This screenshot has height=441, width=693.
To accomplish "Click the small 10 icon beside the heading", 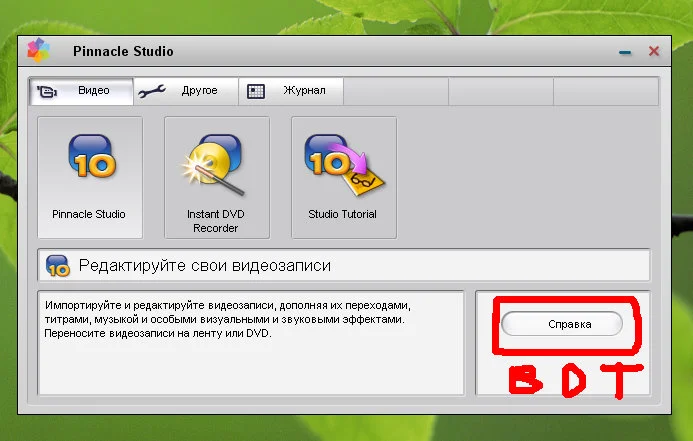I will (x=58, y=266).
